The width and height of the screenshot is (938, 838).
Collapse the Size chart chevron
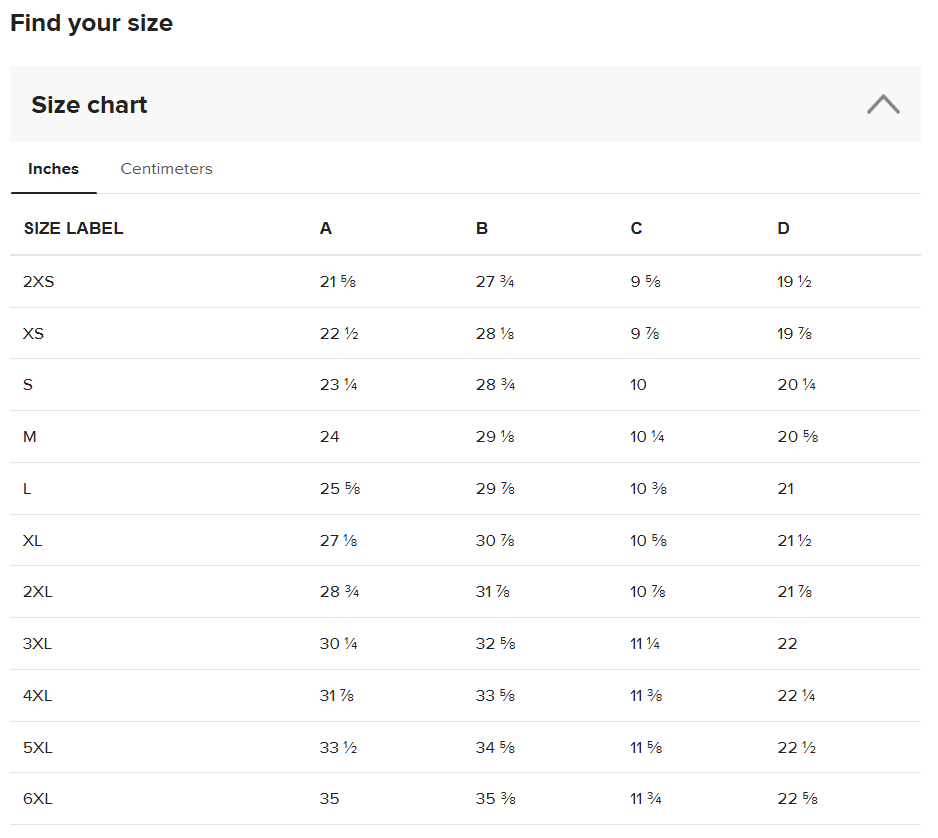pos(882,104)
